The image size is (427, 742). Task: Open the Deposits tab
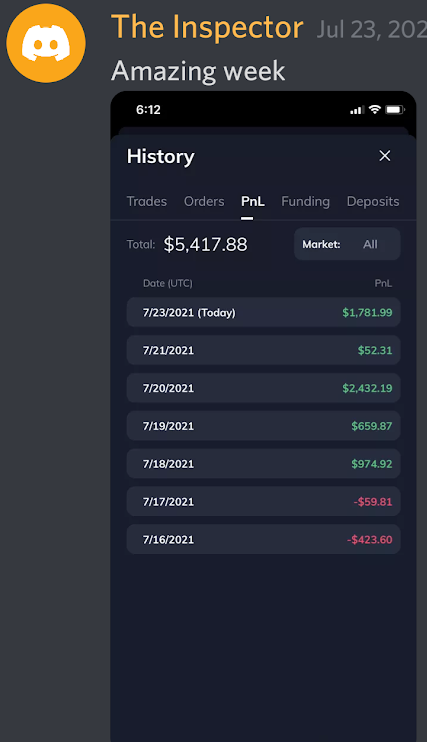pyautogui.click(x=373, y=202)
